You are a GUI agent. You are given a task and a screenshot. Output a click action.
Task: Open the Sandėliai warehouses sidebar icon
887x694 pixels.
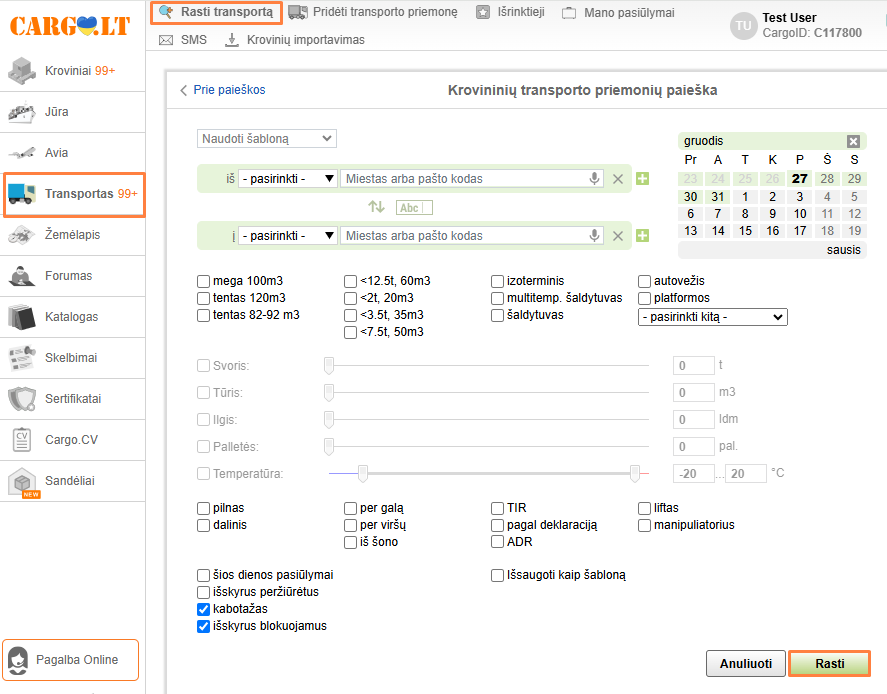22,481
